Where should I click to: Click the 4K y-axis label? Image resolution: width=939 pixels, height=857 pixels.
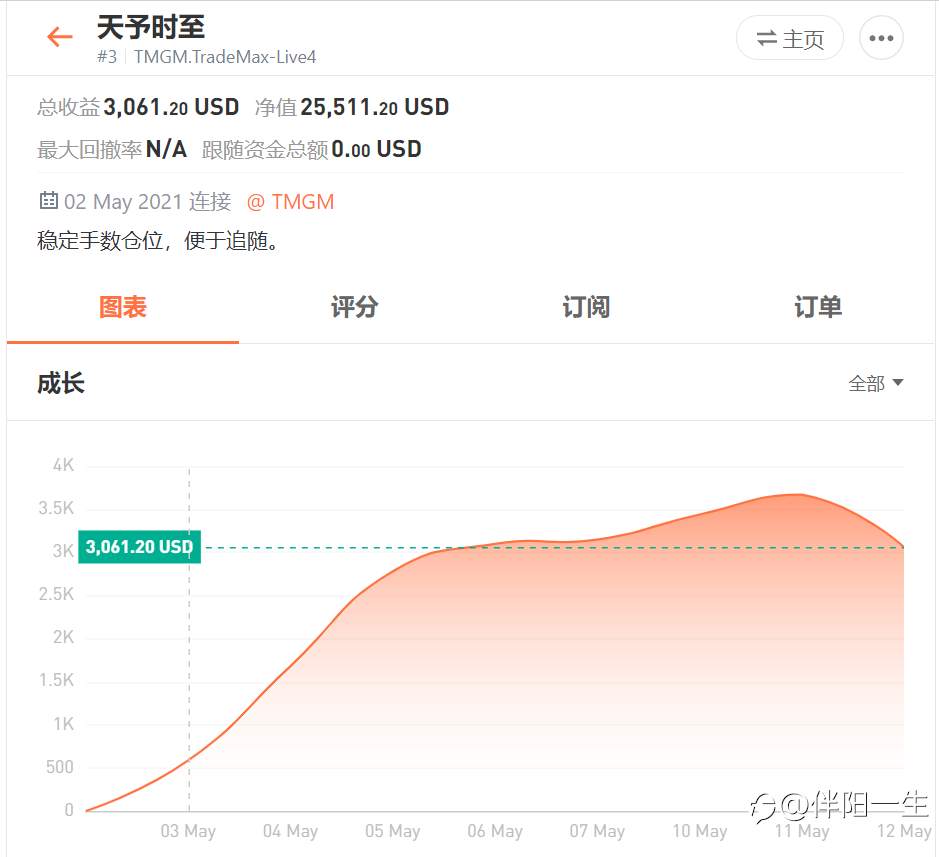coord(63,465)
